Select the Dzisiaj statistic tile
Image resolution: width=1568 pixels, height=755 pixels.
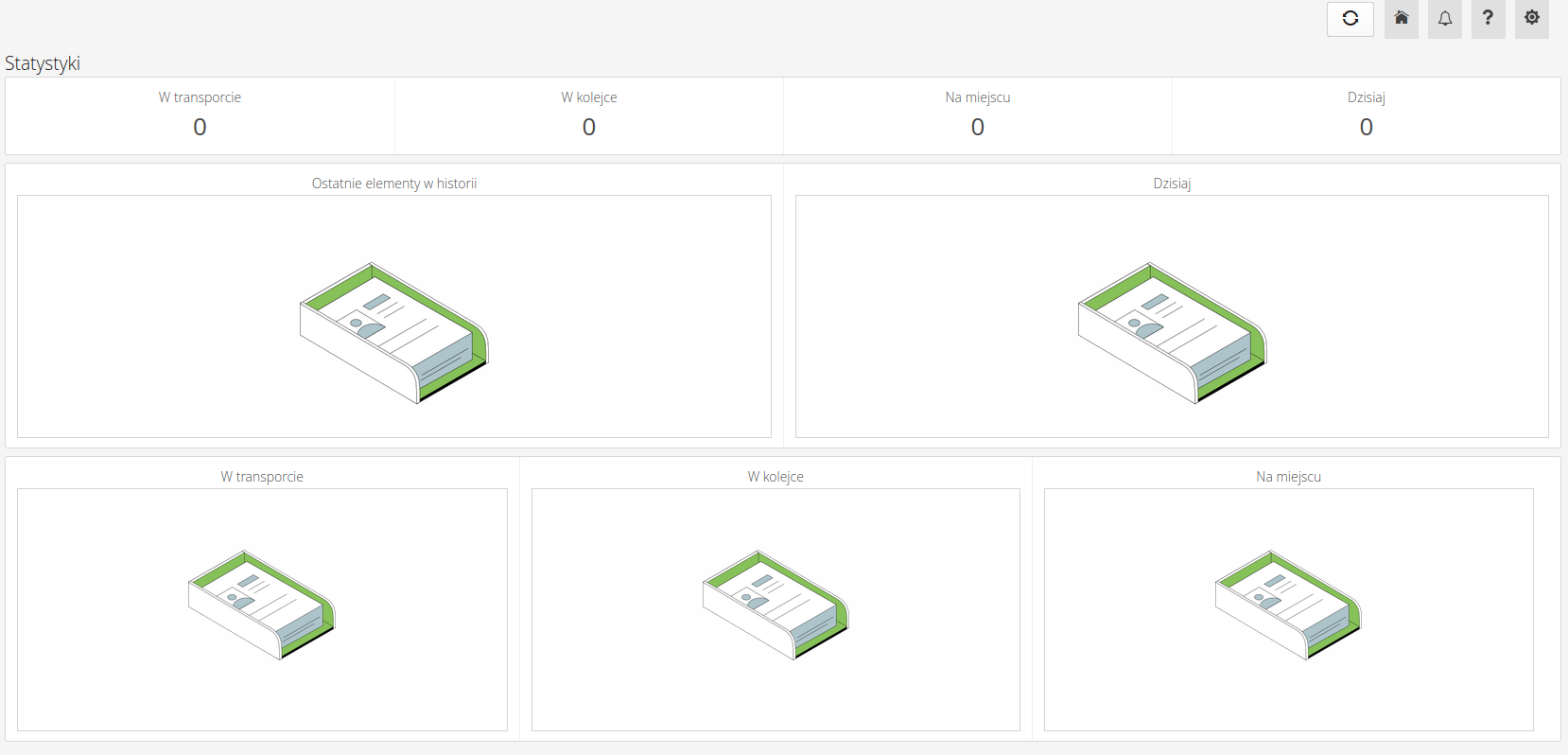1366,115
